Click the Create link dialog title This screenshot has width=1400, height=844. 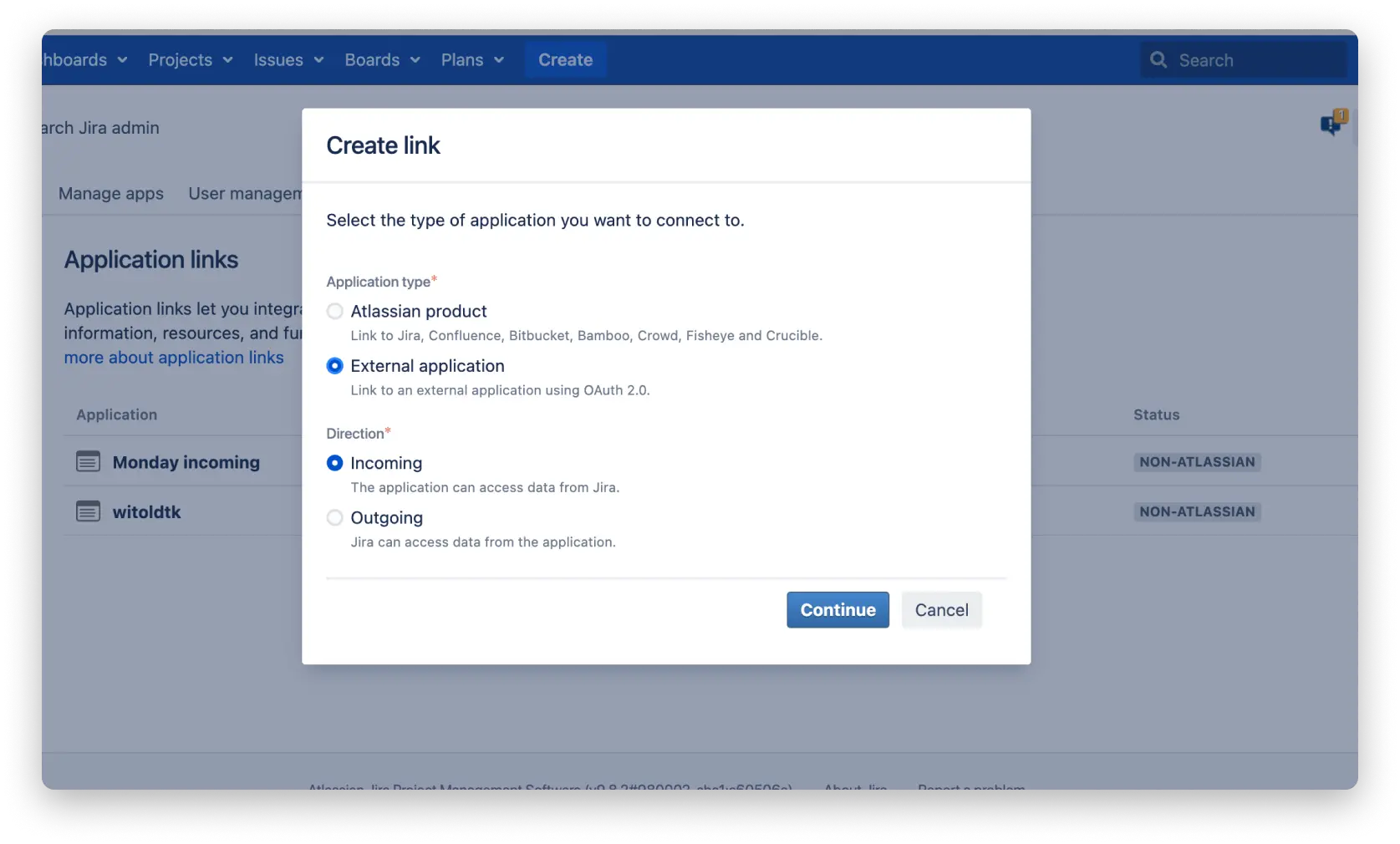pos(384,145)
